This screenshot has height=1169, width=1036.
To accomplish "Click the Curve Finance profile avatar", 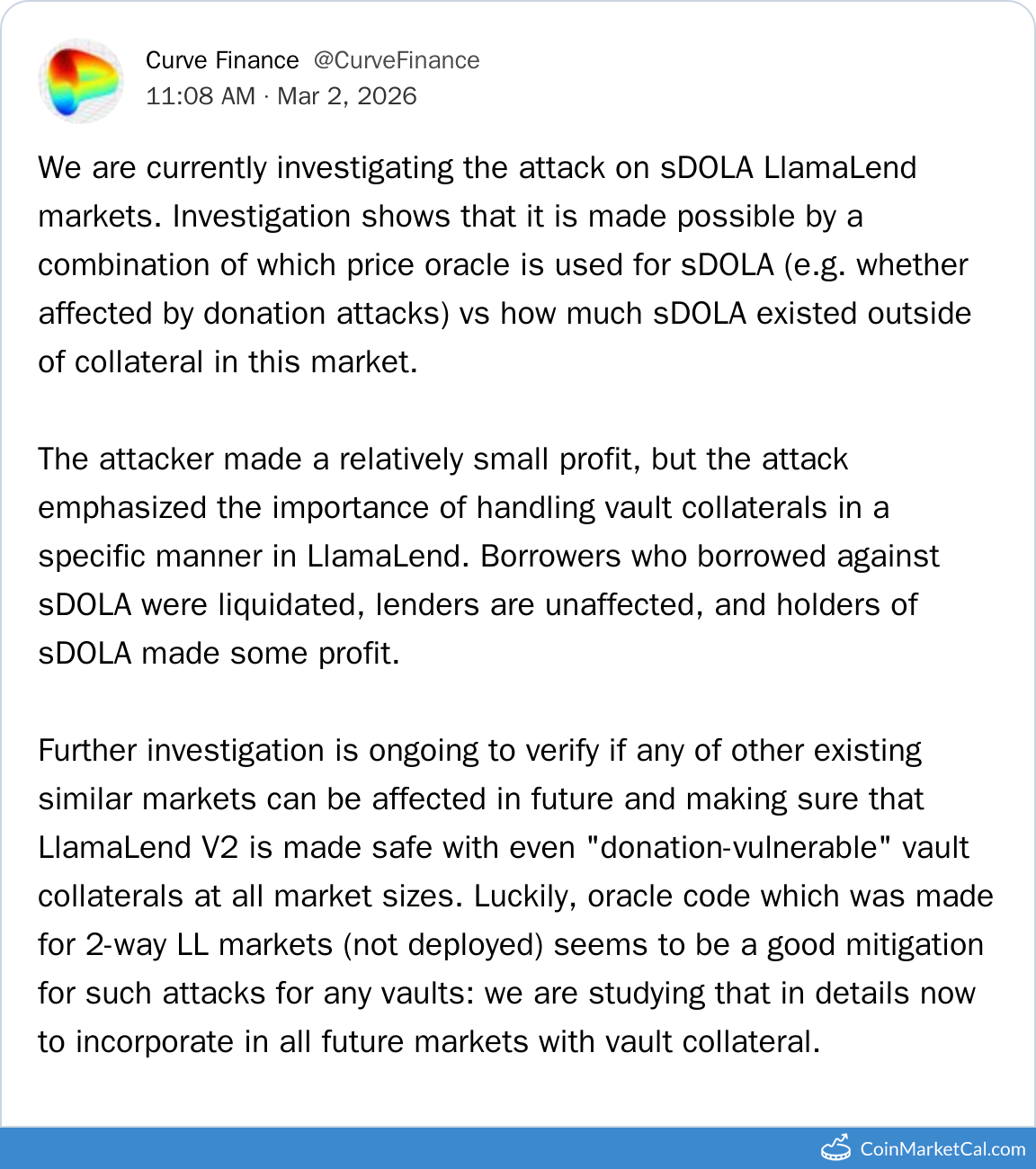I will 81,81.
